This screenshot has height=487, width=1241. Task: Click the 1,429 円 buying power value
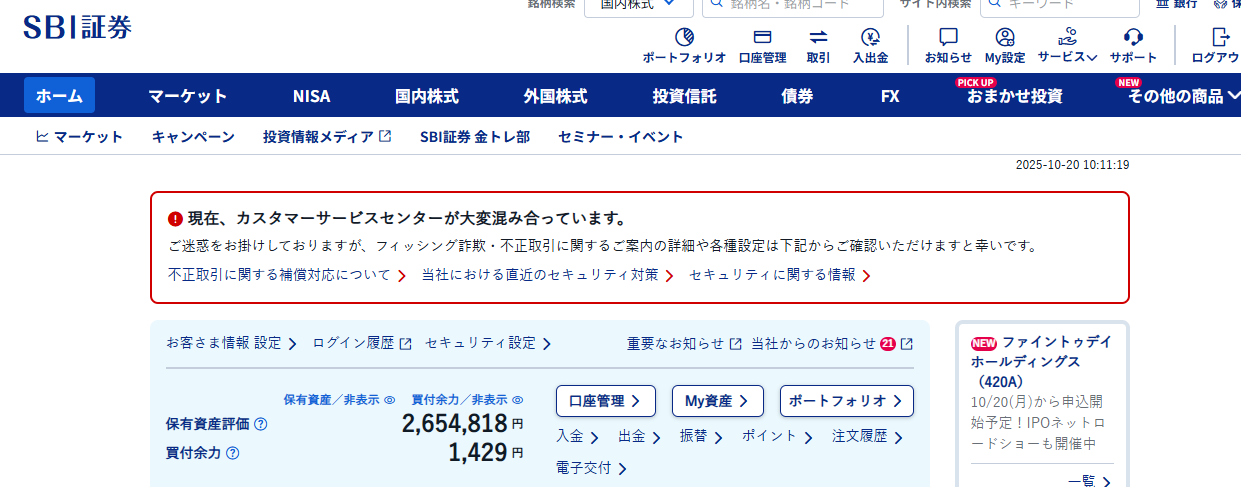point(485,453)
